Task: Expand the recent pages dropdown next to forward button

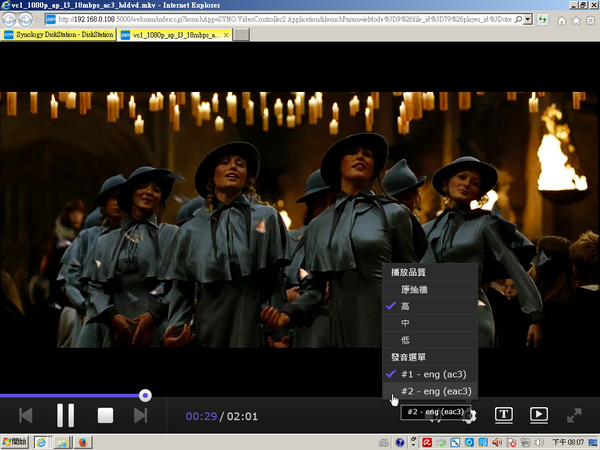Action: (x=38, y=20)
